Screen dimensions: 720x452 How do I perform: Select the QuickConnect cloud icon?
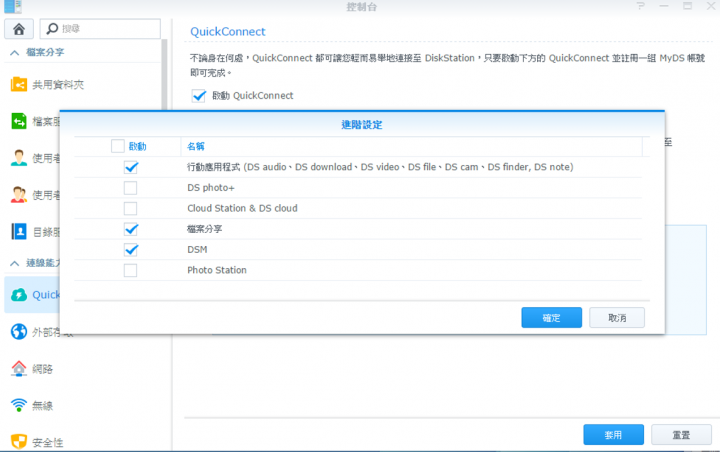[19, 294]
